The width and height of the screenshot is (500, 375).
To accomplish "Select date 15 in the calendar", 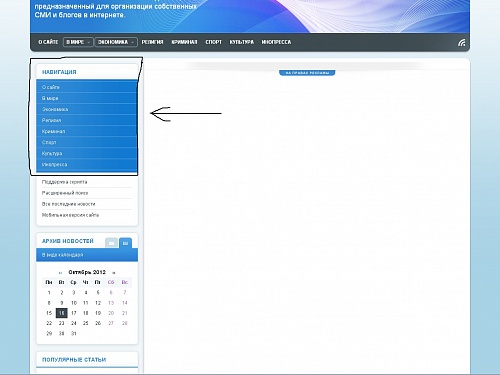I will point(49,313).
